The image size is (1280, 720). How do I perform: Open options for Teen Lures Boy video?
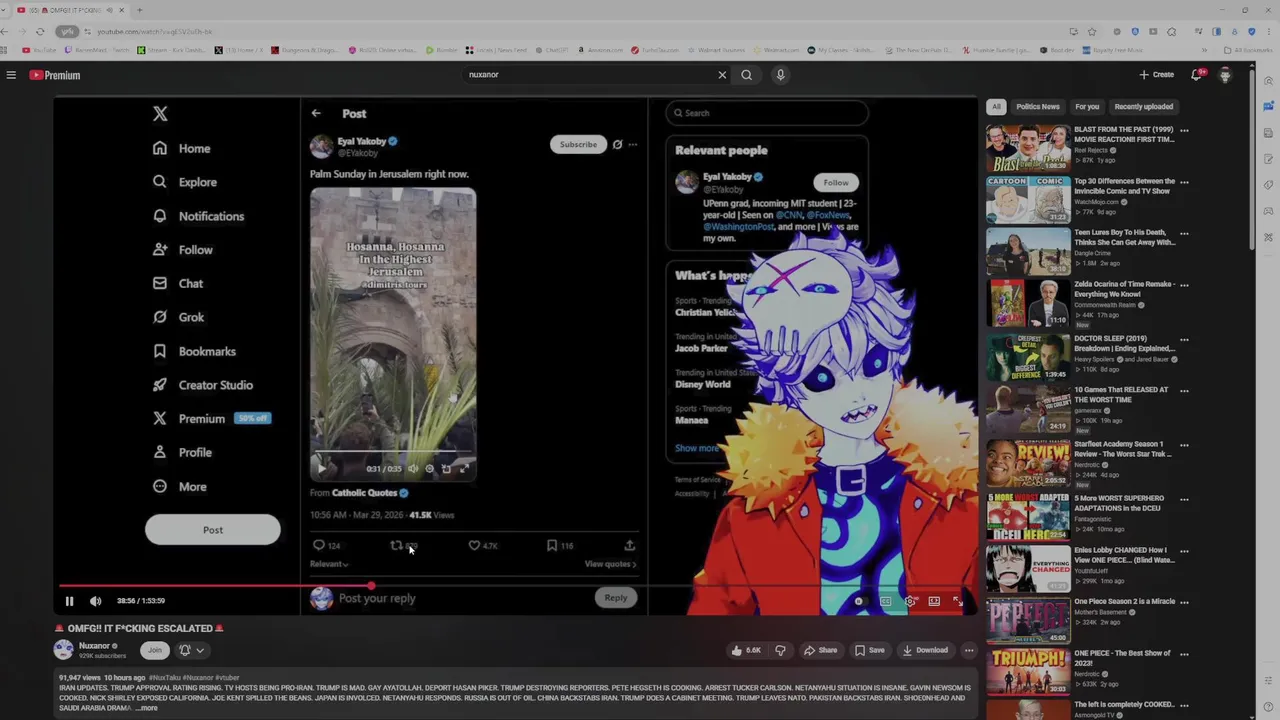(x=1184, y=233)
